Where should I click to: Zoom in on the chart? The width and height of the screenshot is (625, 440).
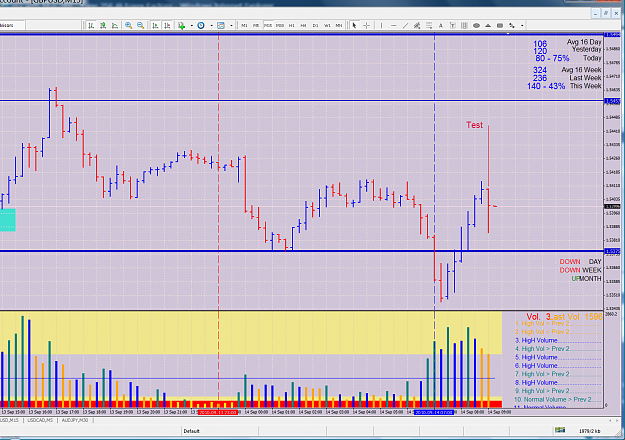128,26
